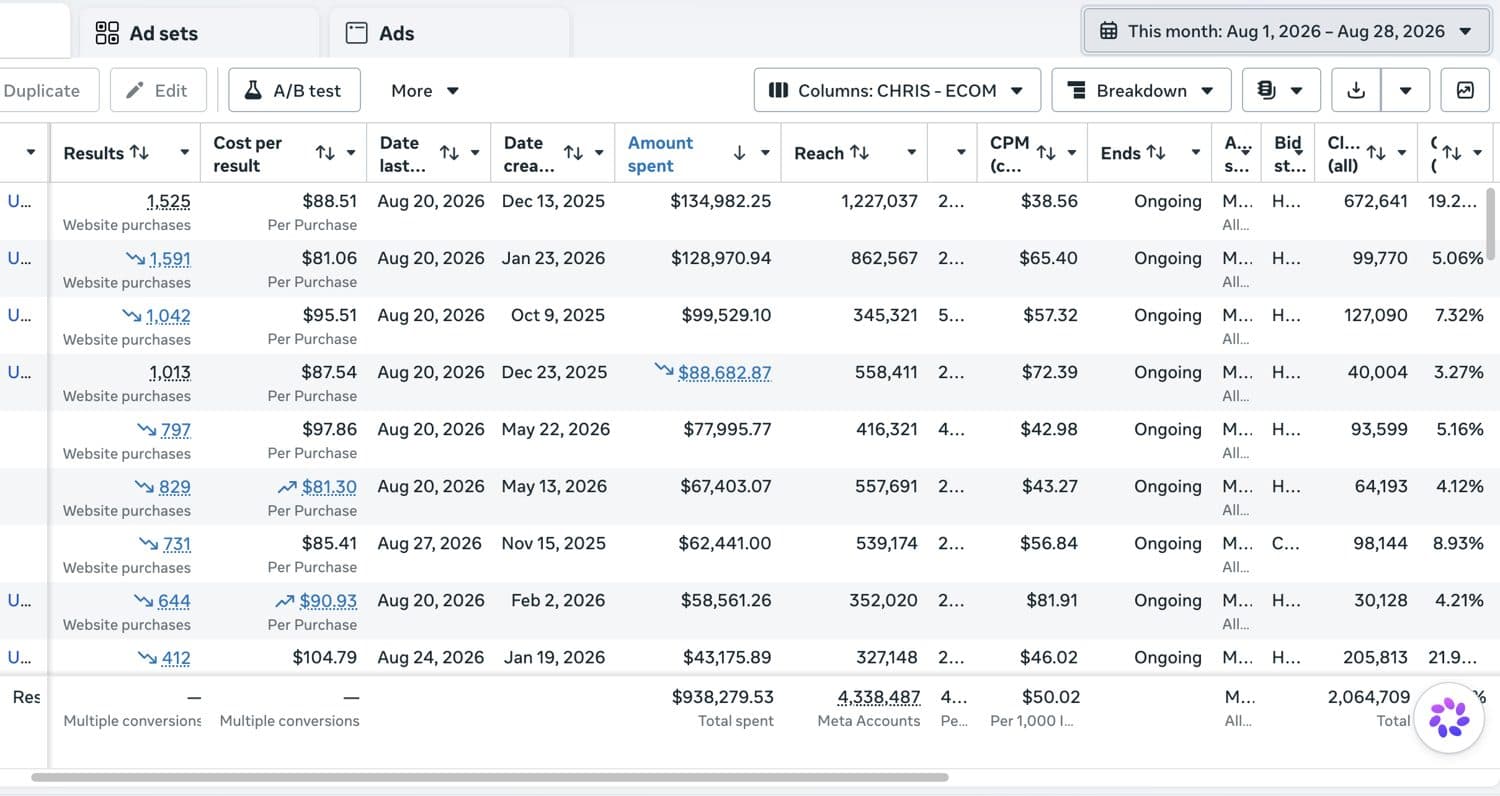Click total reach 4,338,487
This screenshot has width=1500, height=796.
click(x=878, y=697)
